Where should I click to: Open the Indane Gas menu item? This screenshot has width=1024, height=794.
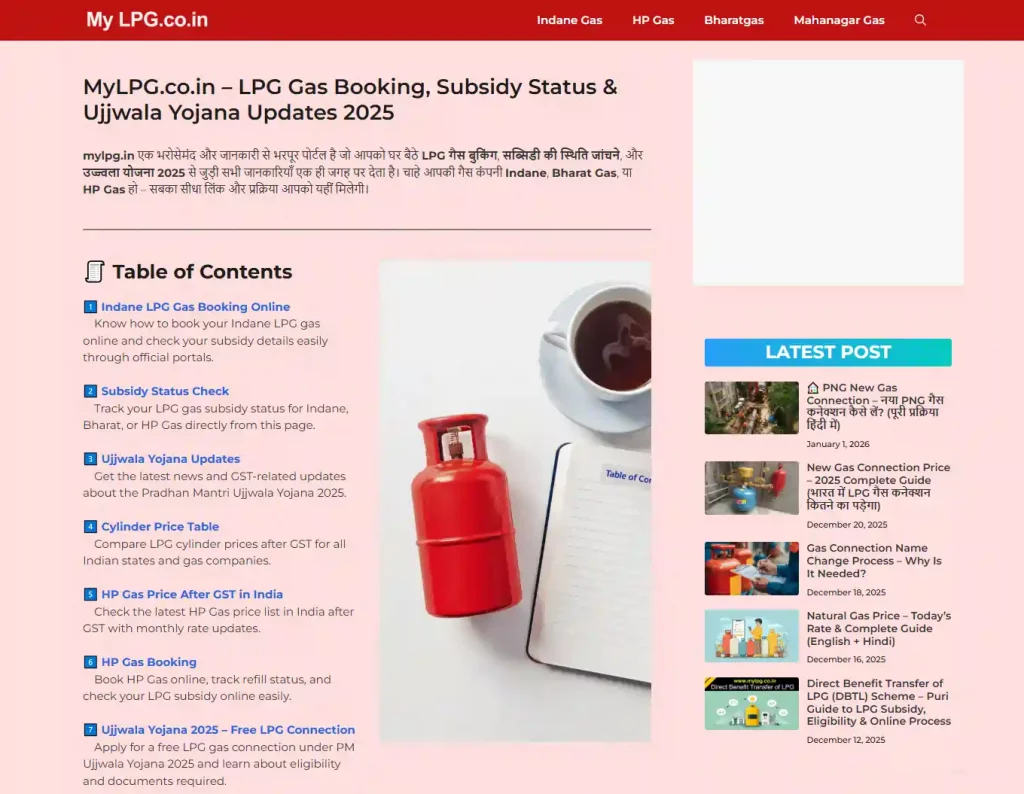(x=569, y=20)
